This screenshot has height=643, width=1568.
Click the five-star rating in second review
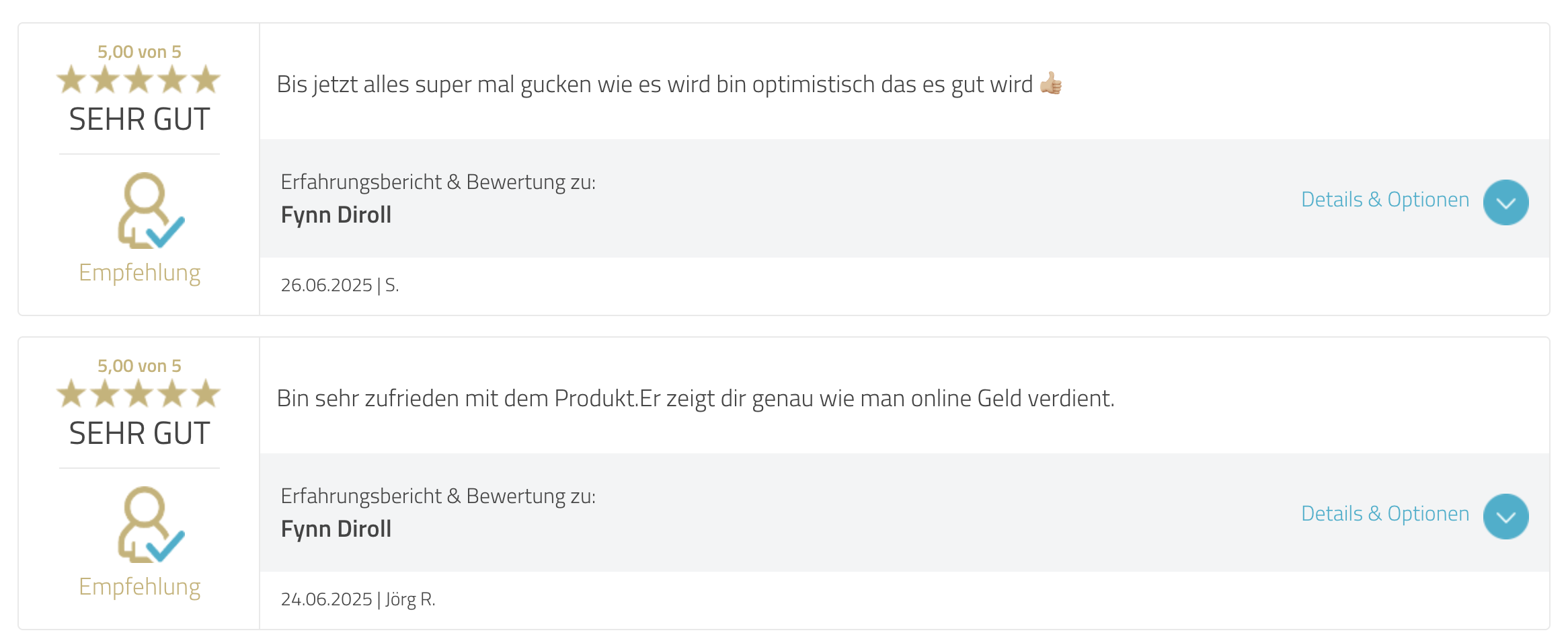click(139, 393)
